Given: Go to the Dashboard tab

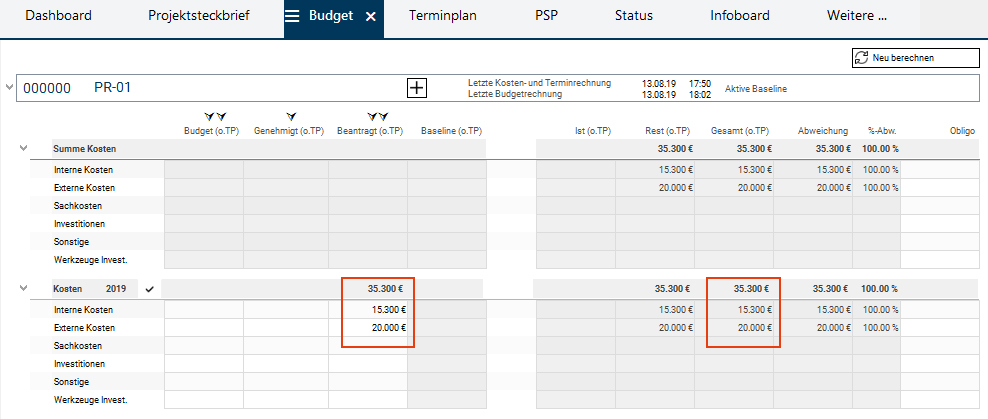Looking at the screenshot, I should pyautogui.click(x=58, y=16).
